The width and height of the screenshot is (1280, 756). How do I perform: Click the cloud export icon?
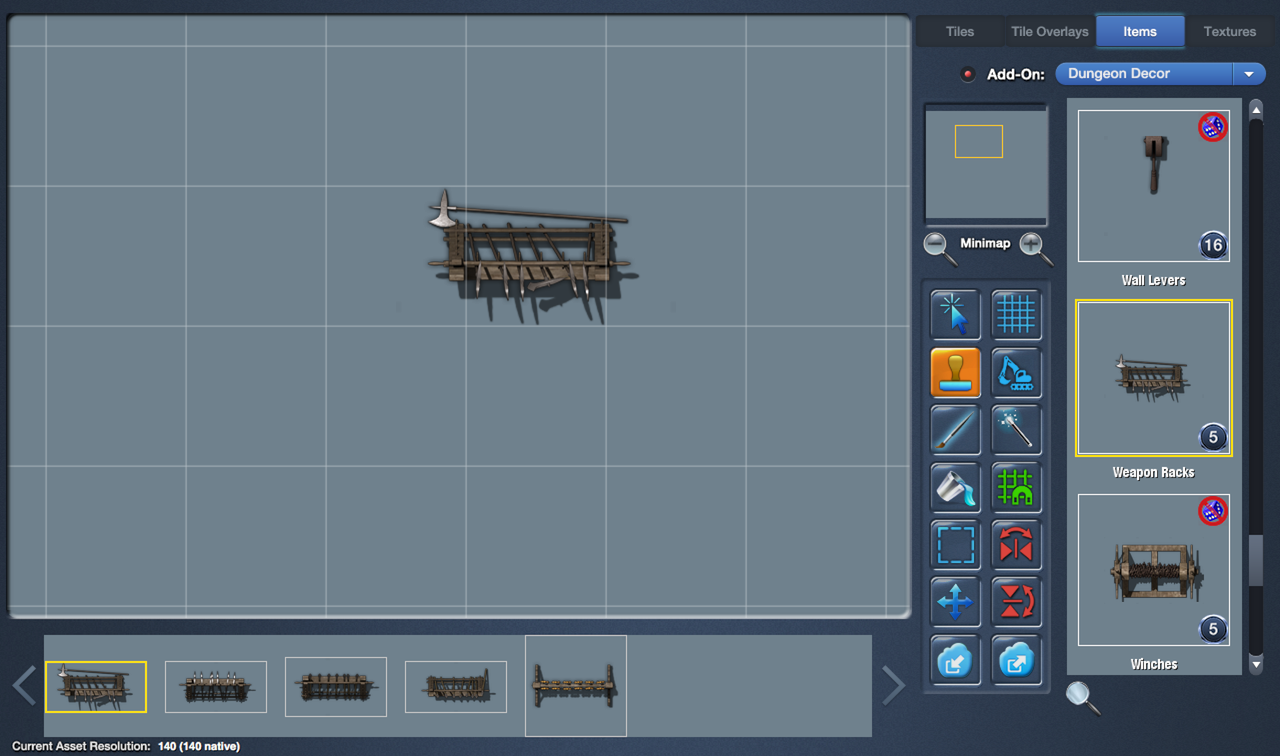coord(1016,660)
